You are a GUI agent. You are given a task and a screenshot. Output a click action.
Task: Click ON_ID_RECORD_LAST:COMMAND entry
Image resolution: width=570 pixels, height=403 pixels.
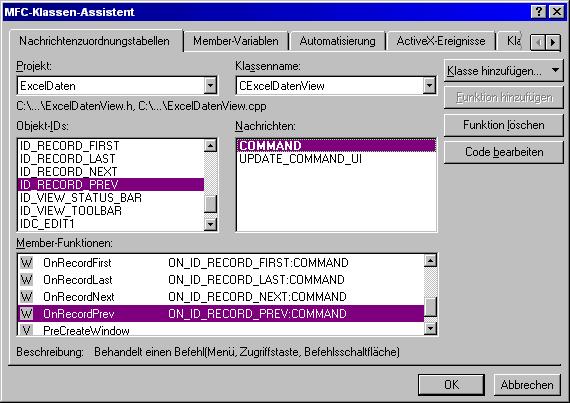256,280
